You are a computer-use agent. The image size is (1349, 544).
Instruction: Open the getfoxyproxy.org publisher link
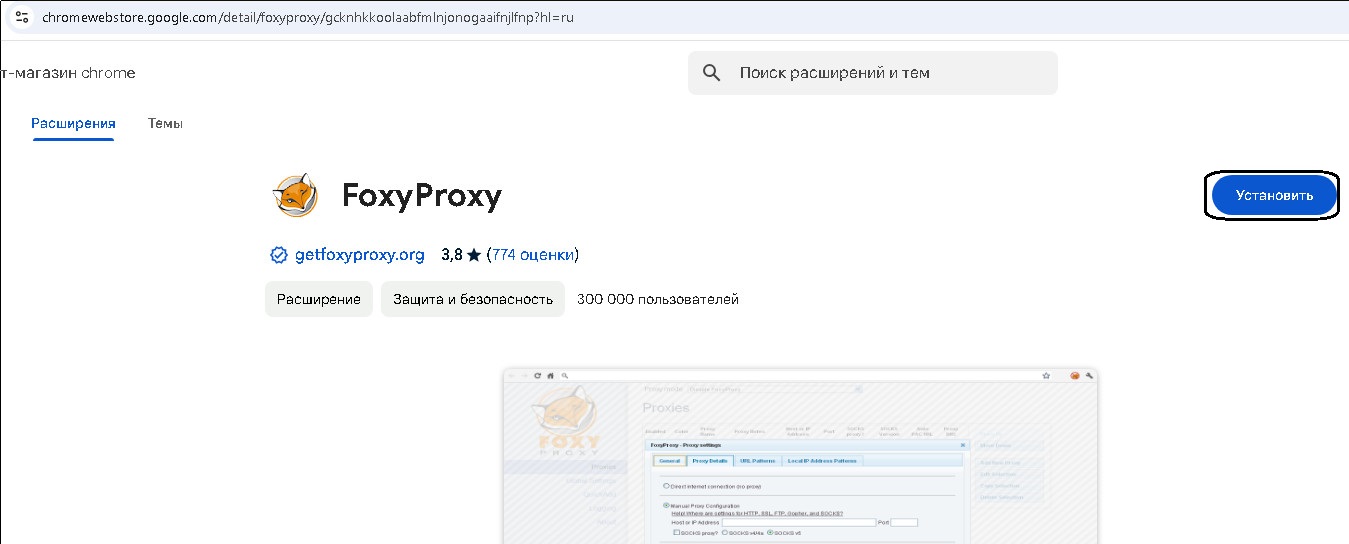tap(360, 255)
